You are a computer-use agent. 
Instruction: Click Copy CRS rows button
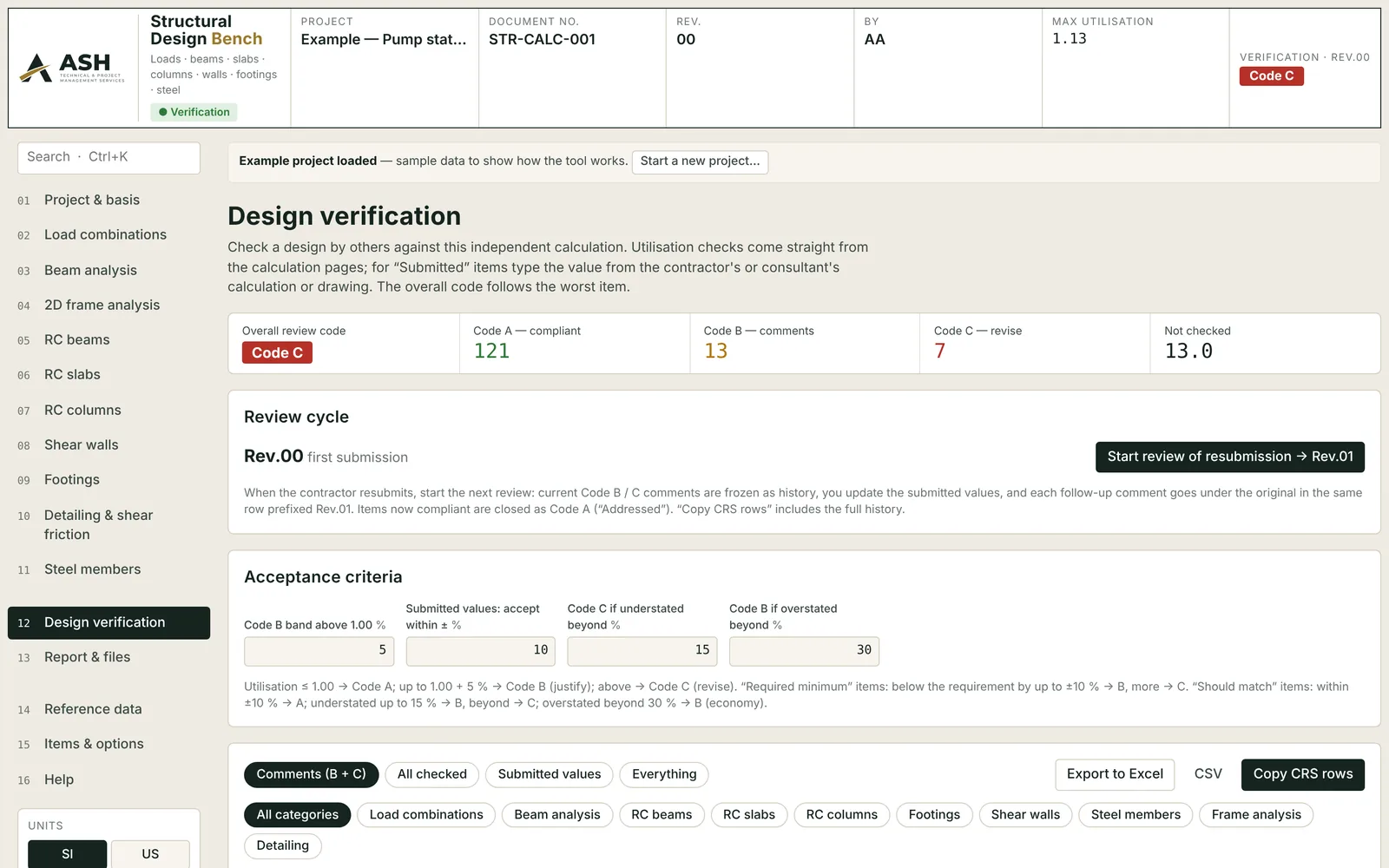(x=1302, y=774)
